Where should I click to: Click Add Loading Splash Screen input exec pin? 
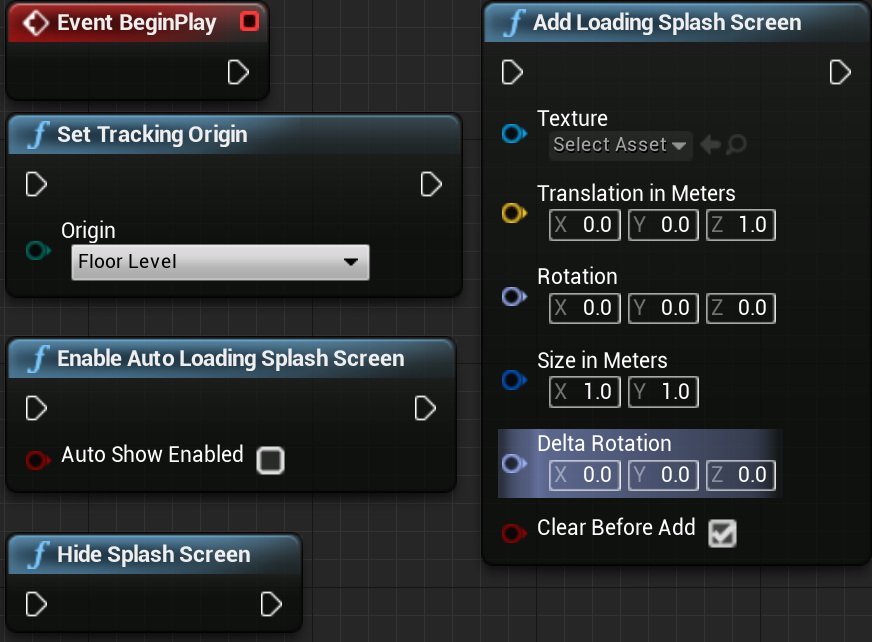512,72
